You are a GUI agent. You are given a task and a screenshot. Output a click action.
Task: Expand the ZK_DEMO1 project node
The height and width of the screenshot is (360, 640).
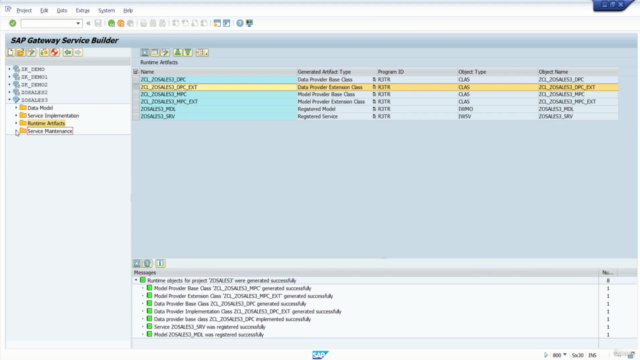9,77
